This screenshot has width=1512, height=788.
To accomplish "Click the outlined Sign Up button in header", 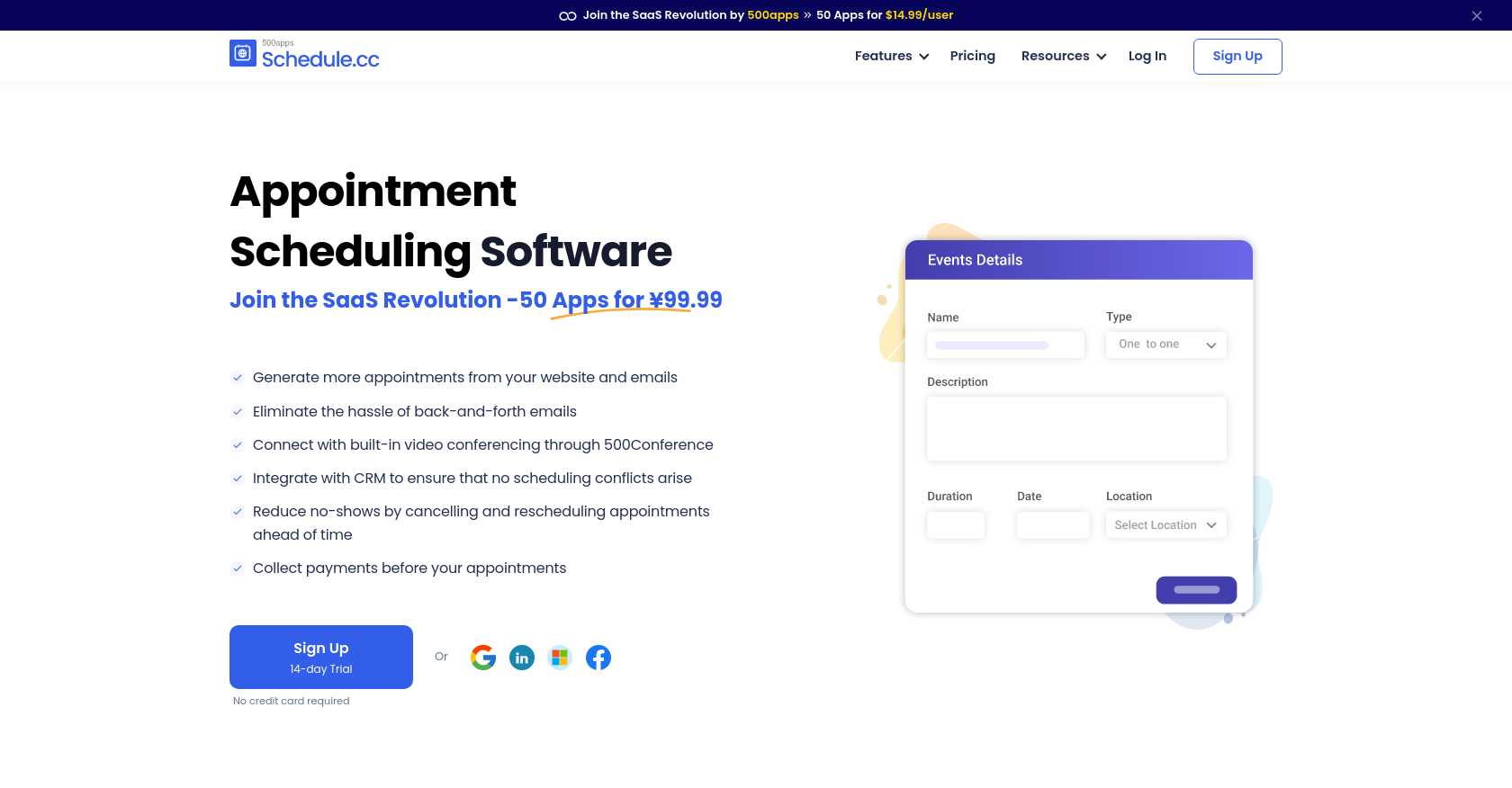I will (1237, 56).
